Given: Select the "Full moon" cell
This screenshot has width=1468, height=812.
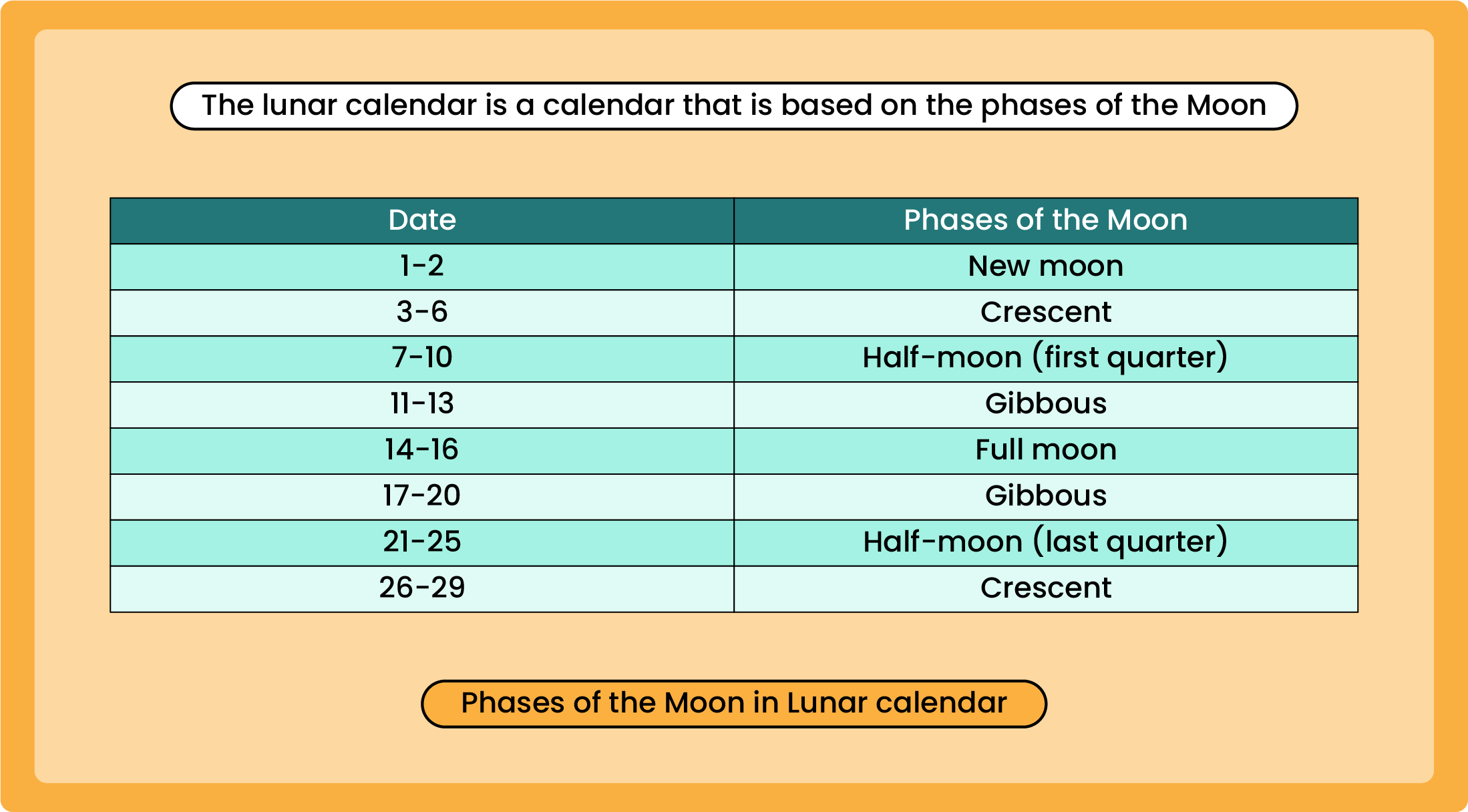Looking at the screenshot, I should [x=1045, y=451].
